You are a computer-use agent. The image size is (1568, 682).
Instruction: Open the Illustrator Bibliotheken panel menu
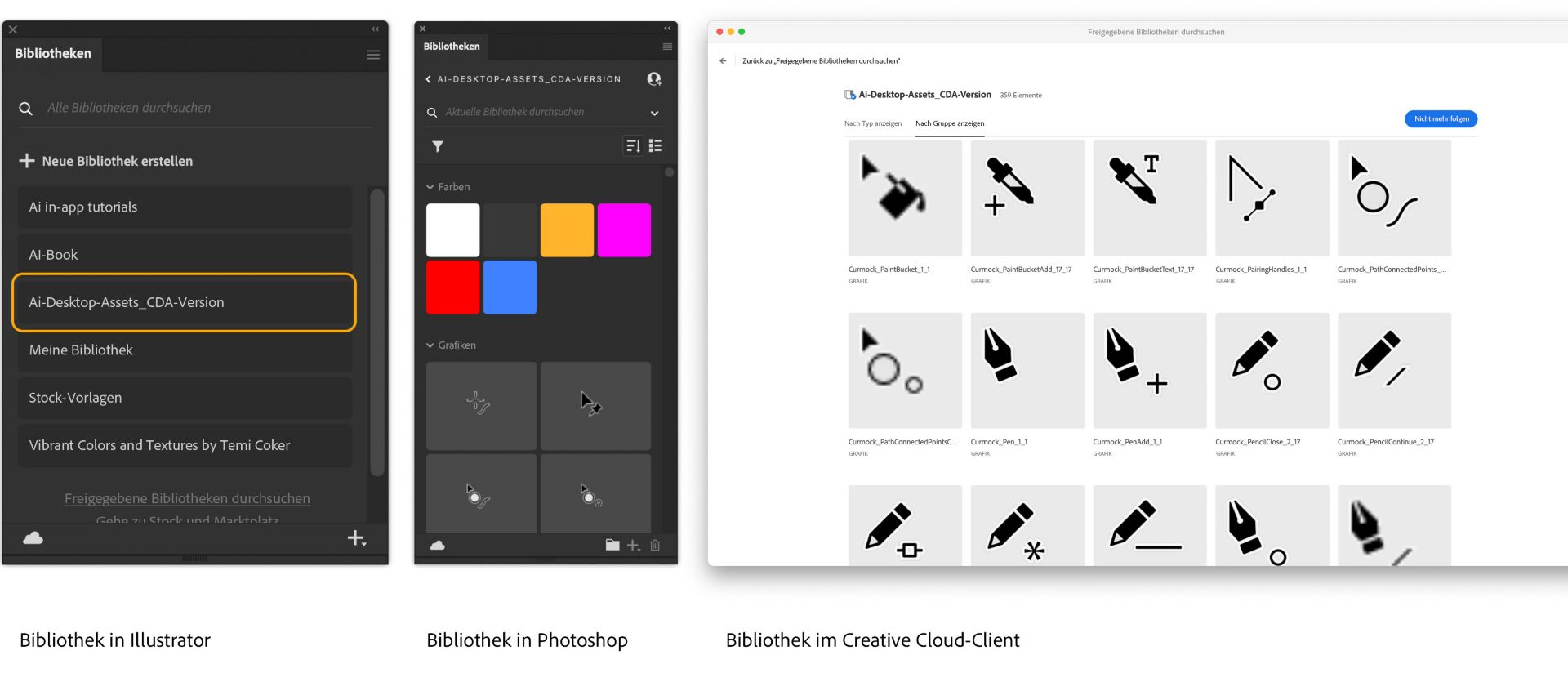pos(373,55)
